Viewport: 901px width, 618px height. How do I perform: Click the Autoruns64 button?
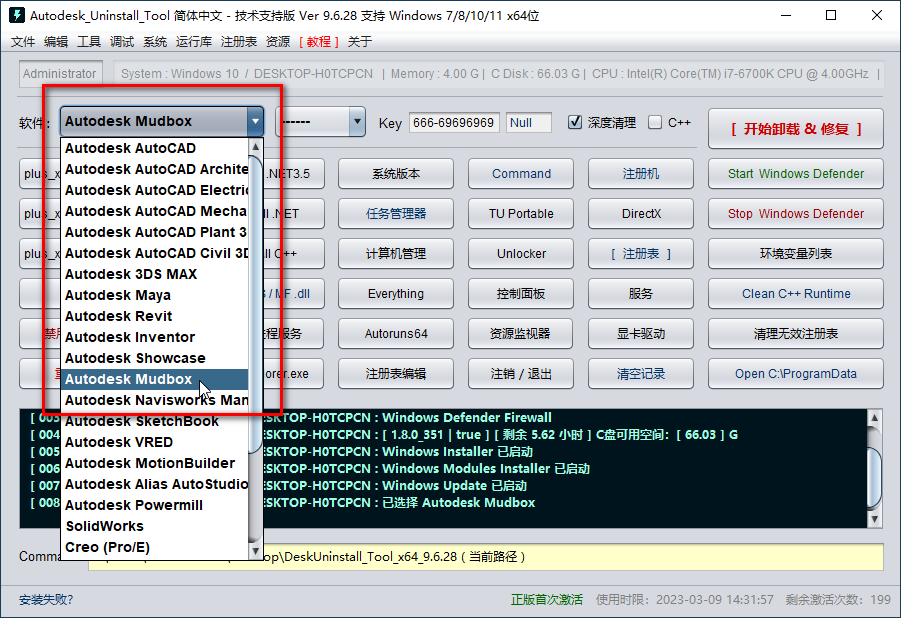[x=396, y=333]
